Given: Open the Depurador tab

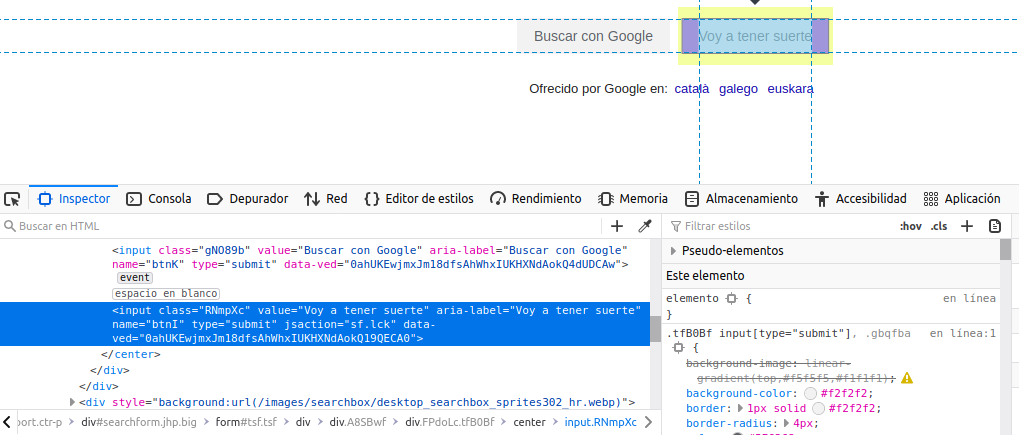Looking at the screenshot, I should (x=248, y=199).
